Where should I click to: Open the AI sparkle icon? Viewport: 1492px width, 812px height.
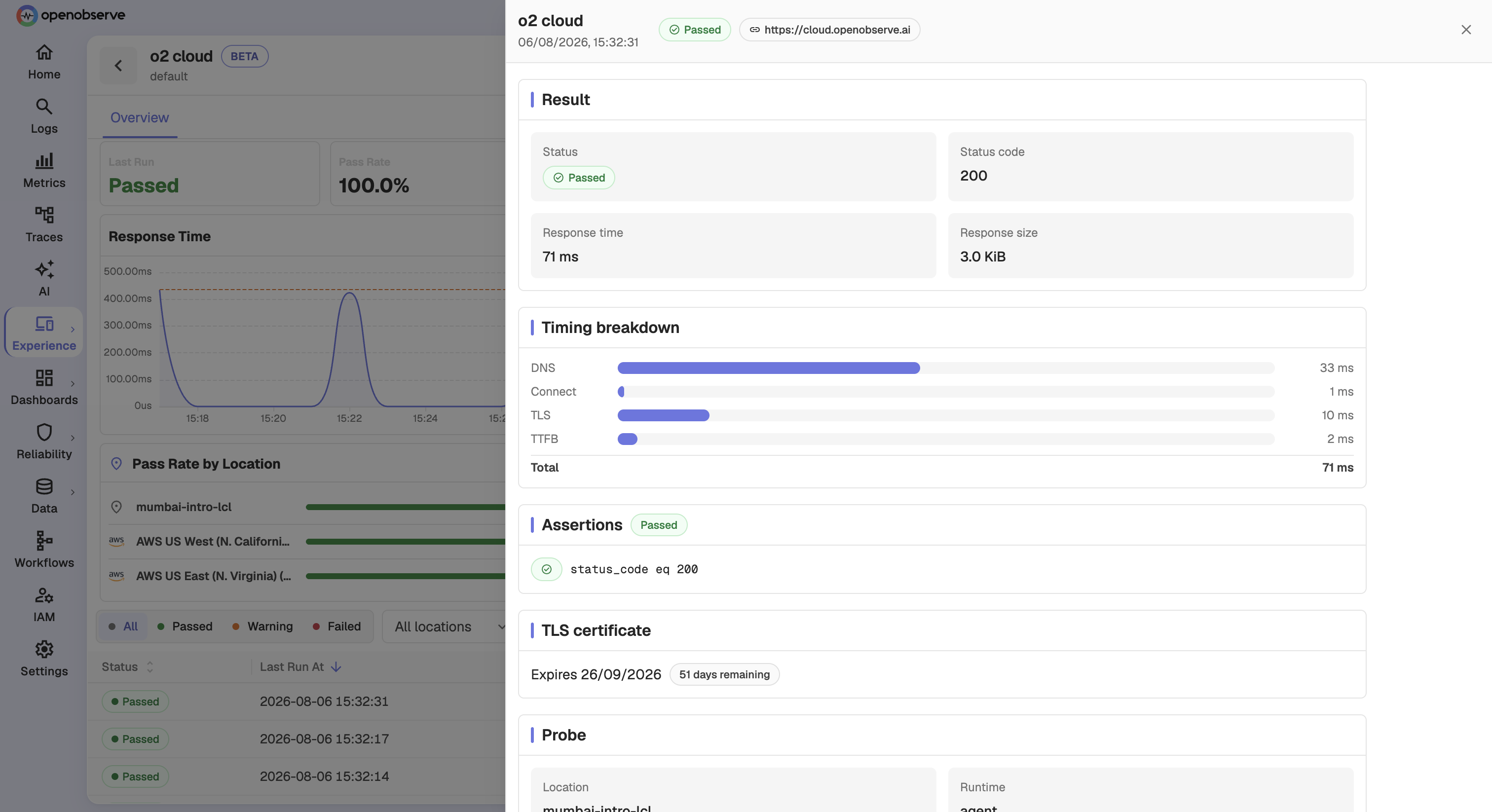click(x=44, y=269)
